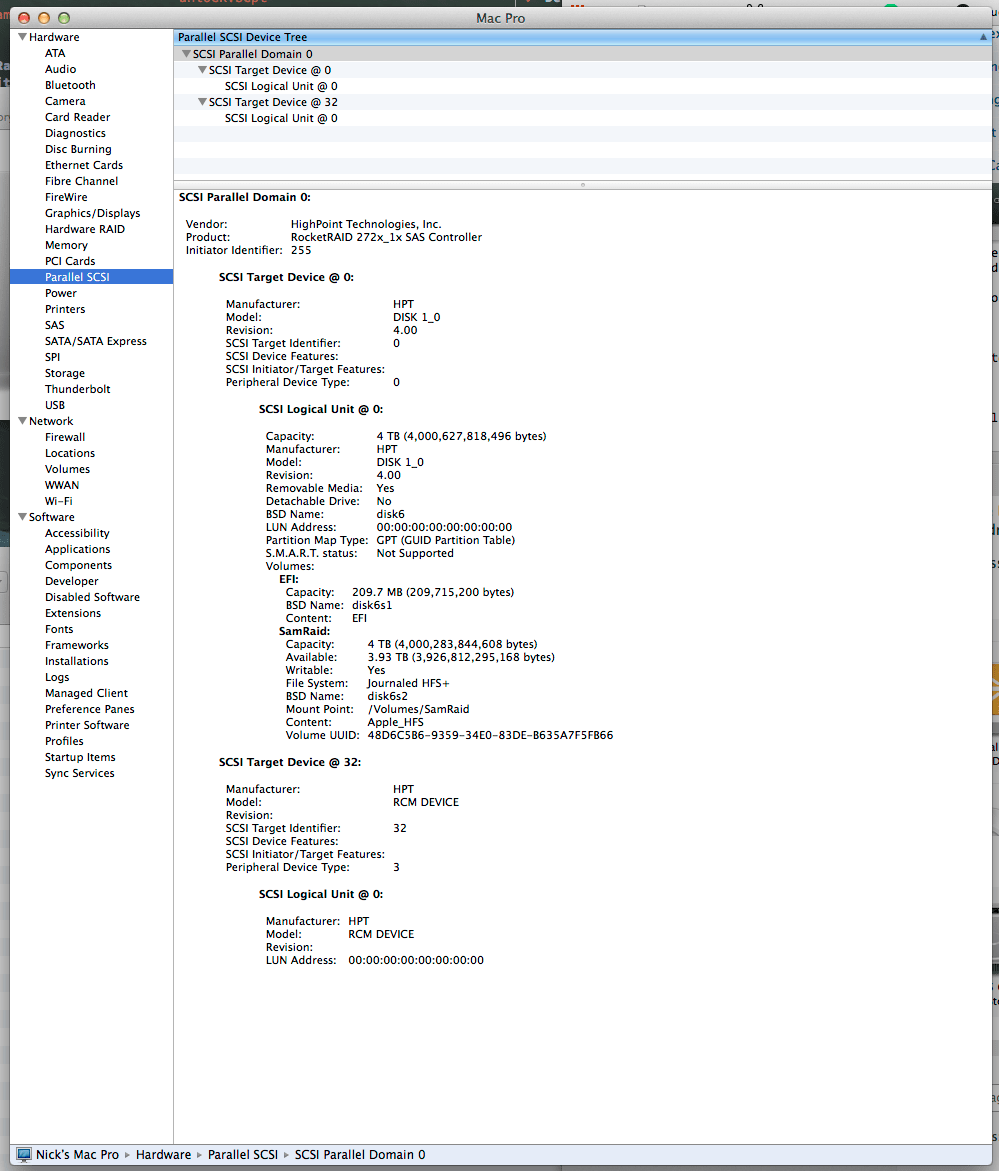Open FireWire hardware information
The height and width of the screenshot is (1171, 999).
pos(66,197)
